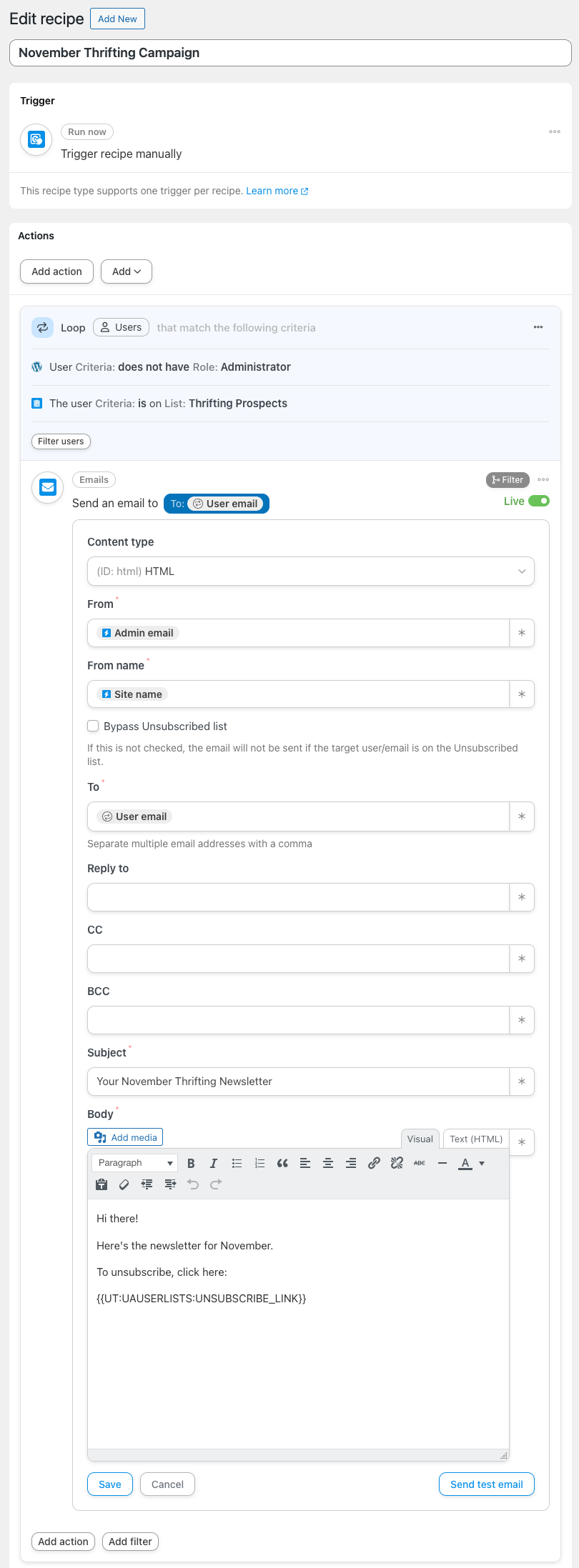Click the clear formatting eraser icon
579x1568 pixels.
tap(124, 1184)
